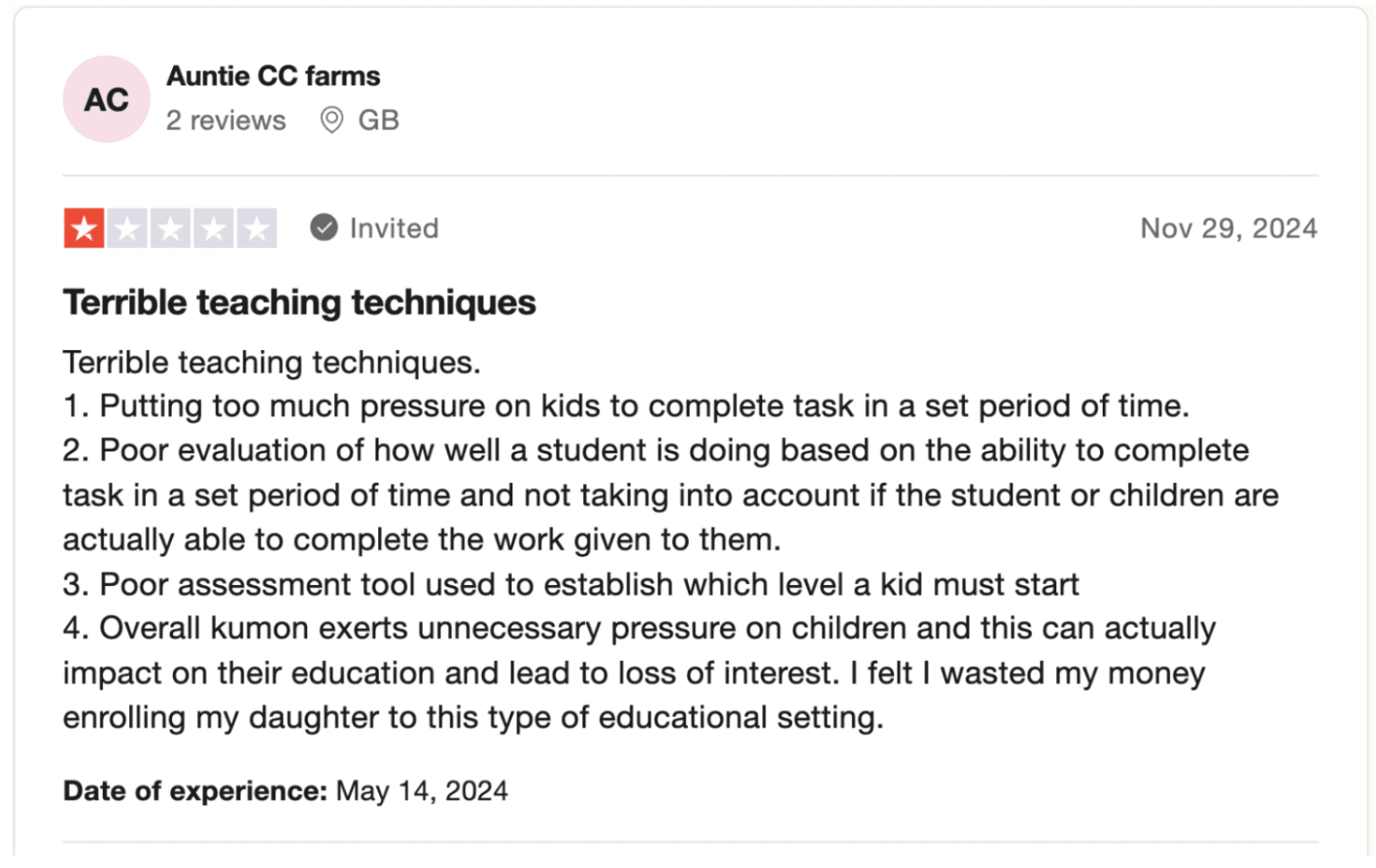Click the Invited verification checkmark icon
Screen dimensions: 1376x868
pyautogui.click(x=324, y=228)
